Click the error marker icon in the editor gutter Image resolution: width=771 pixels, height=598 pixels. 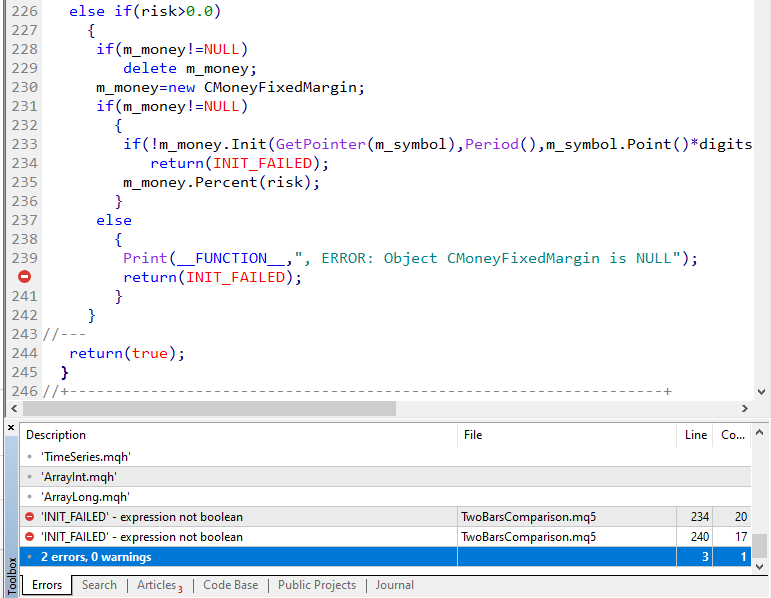click(24, 277)
